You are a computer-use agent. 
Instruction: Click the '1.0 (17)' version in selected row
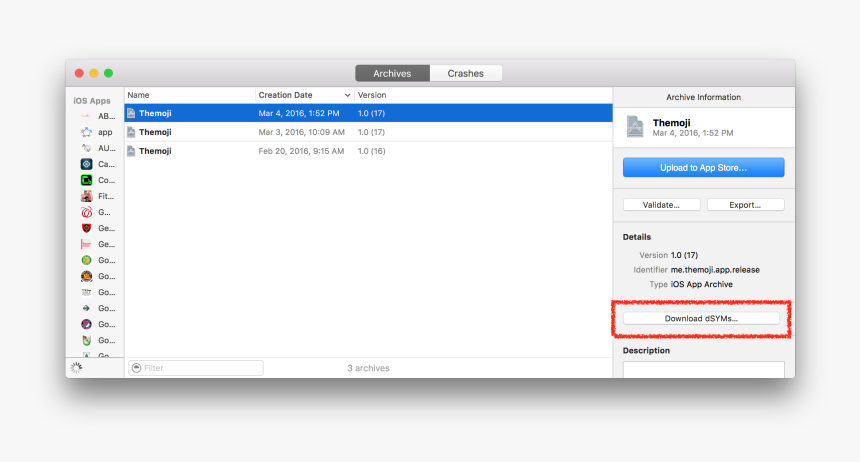pyautogui.click(x=371, y=113)
